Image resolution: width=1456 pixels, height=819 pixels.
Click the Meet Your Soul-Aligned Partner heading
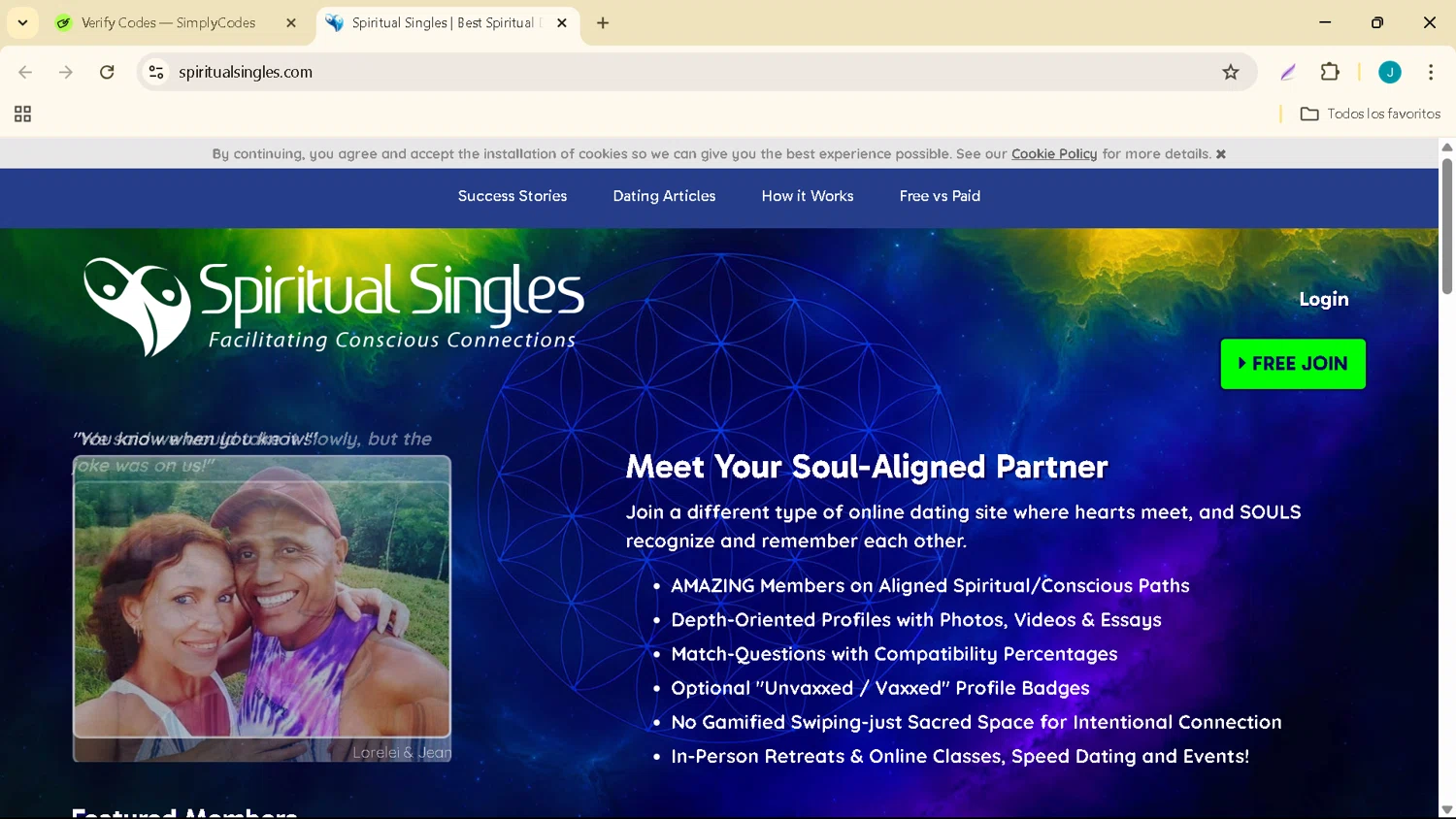(867, 467)
